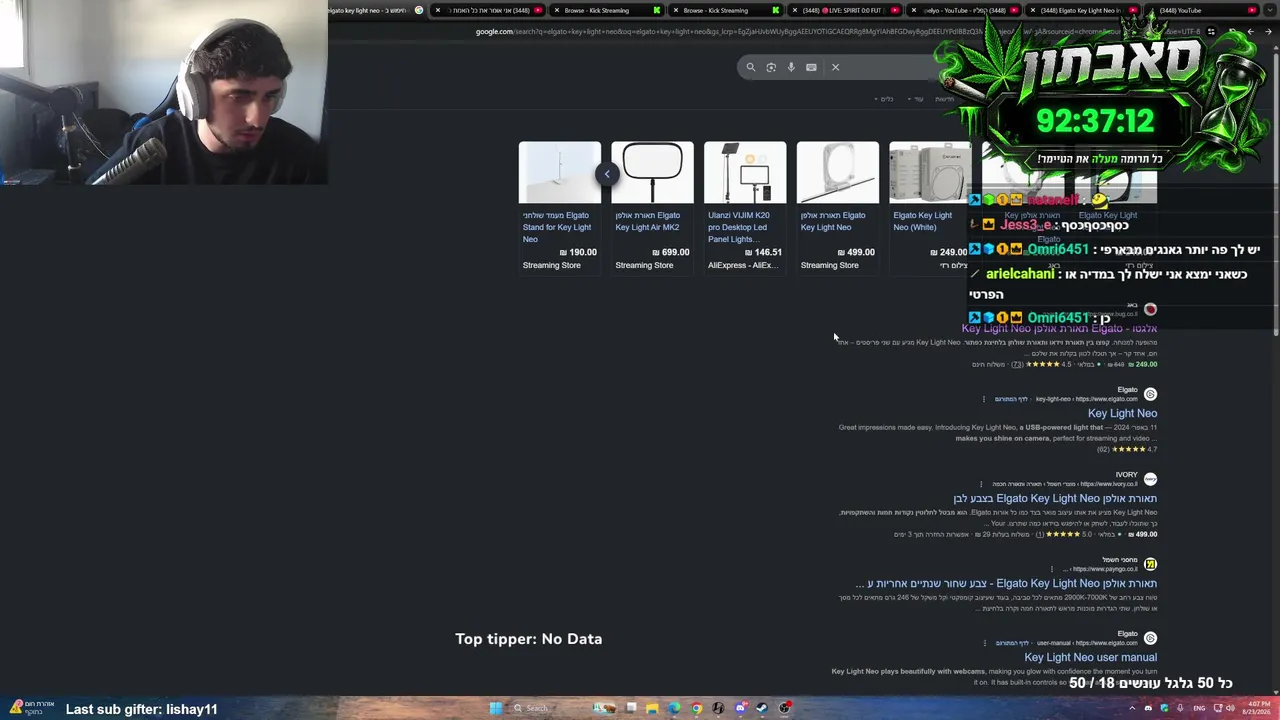
Task: Show hidden system tray icons chevron
Action: 1133,708
